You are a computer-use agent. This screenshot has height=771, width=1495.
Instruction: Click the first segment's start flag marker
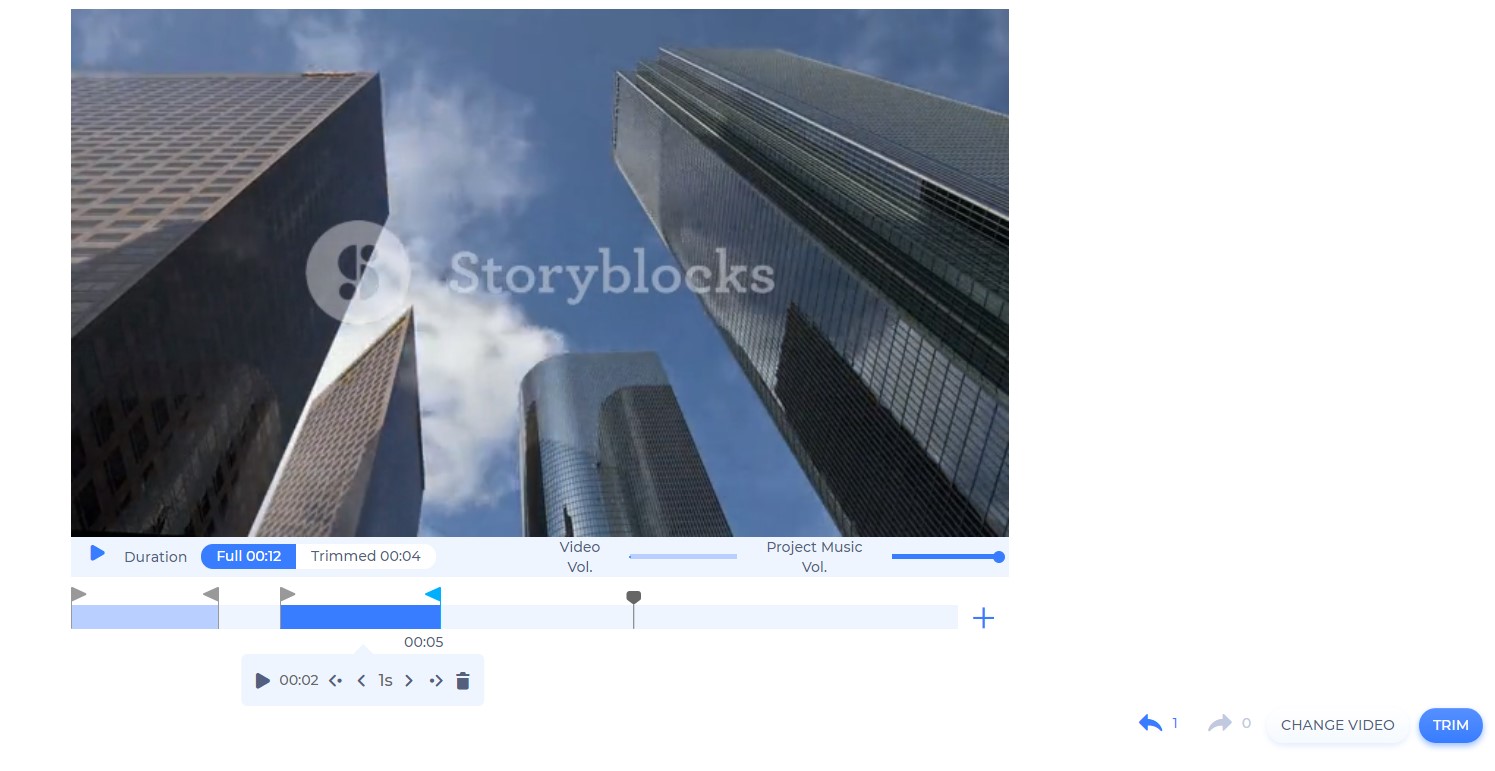pyautogui.click(x=79, y=594)
